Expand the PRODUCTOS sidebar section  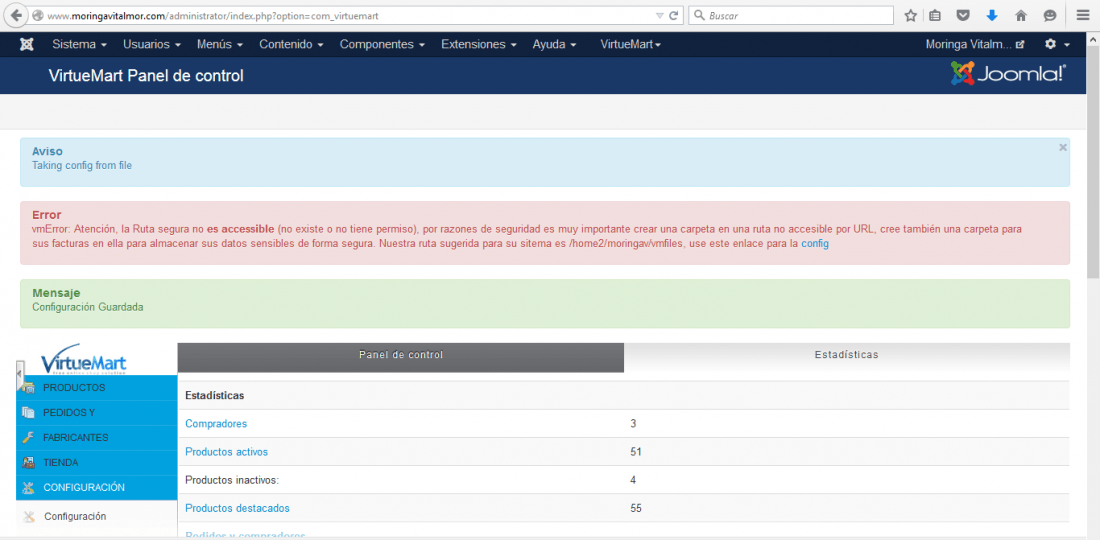tap(97, 388)
